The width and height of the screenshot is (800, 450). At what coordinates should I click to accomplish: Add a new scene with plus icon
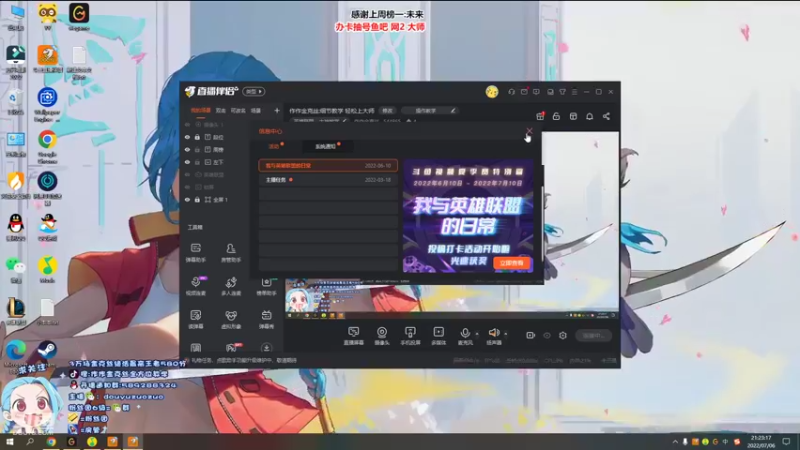pyautogui.click(x=277, y=110)
